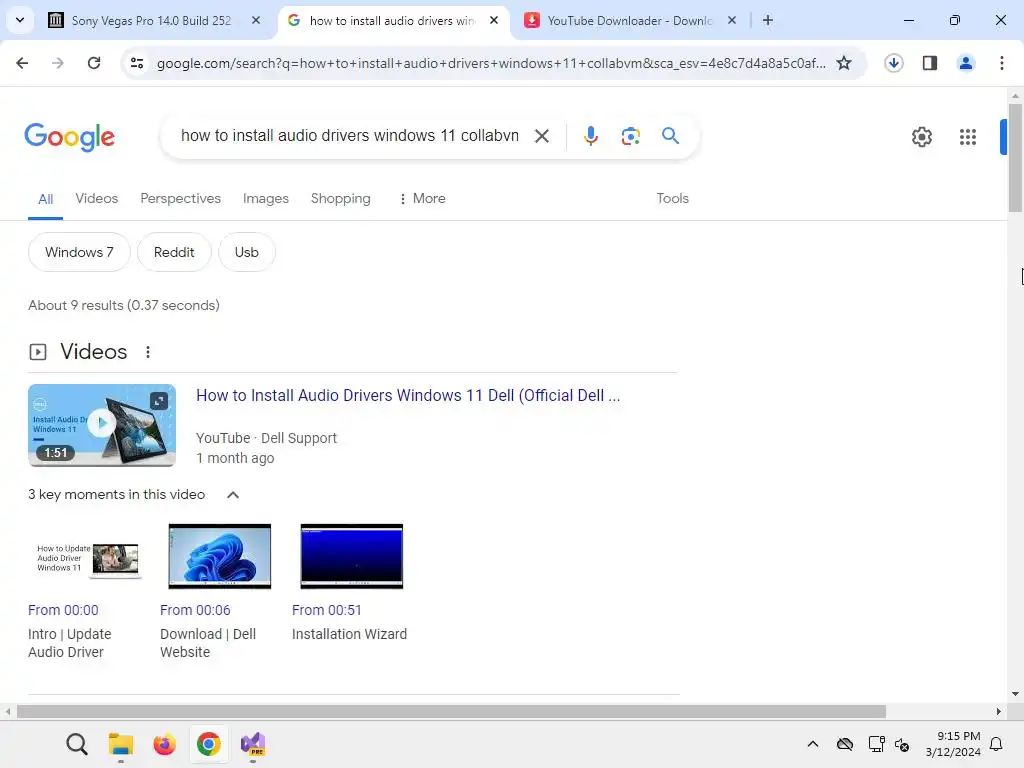
Task: Open Chrome three-dot menu
Action: [x=1002, y=63]
